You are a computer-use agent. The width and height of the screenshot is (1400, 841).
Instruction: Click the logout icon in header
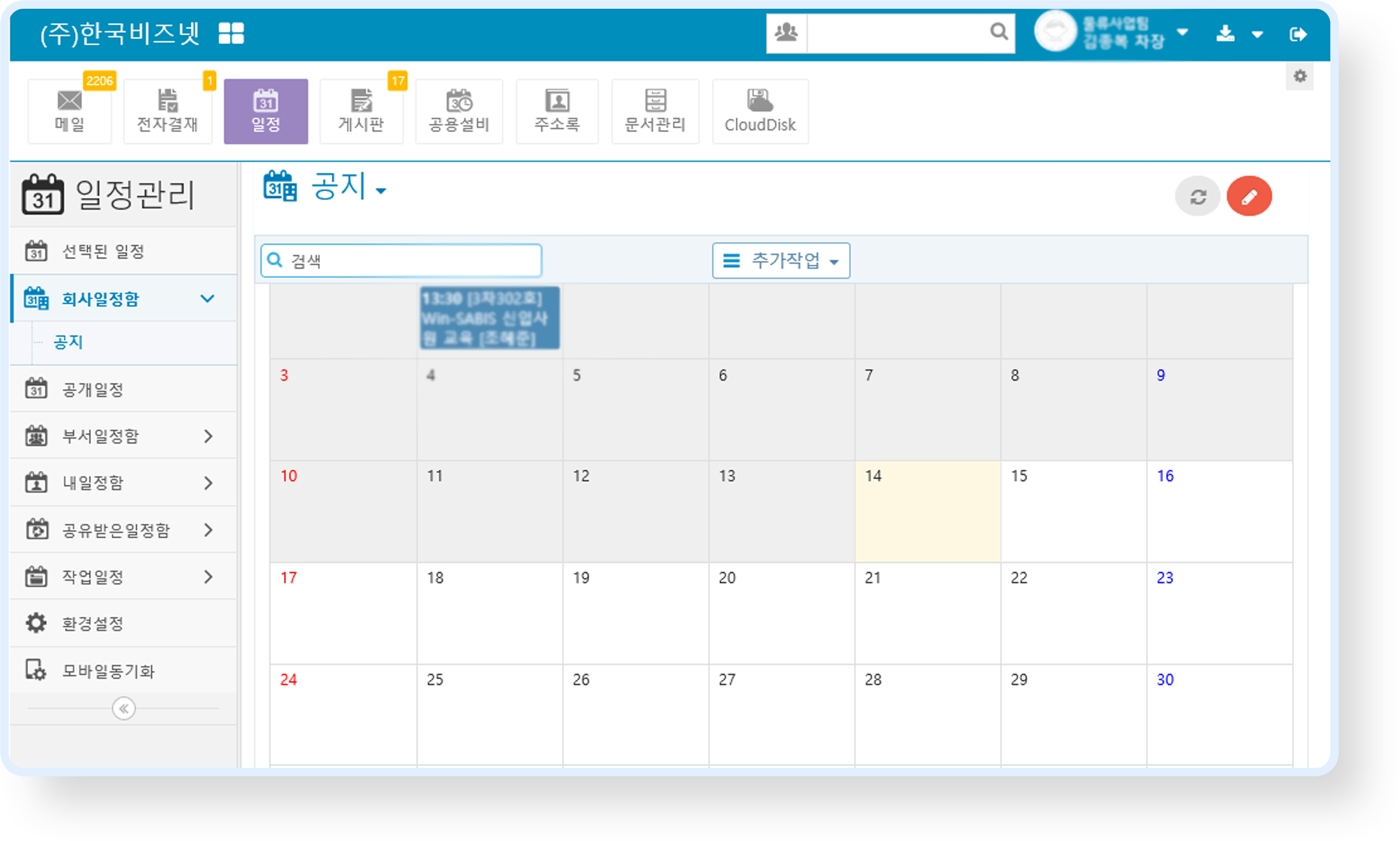[x=1298, y=34]
